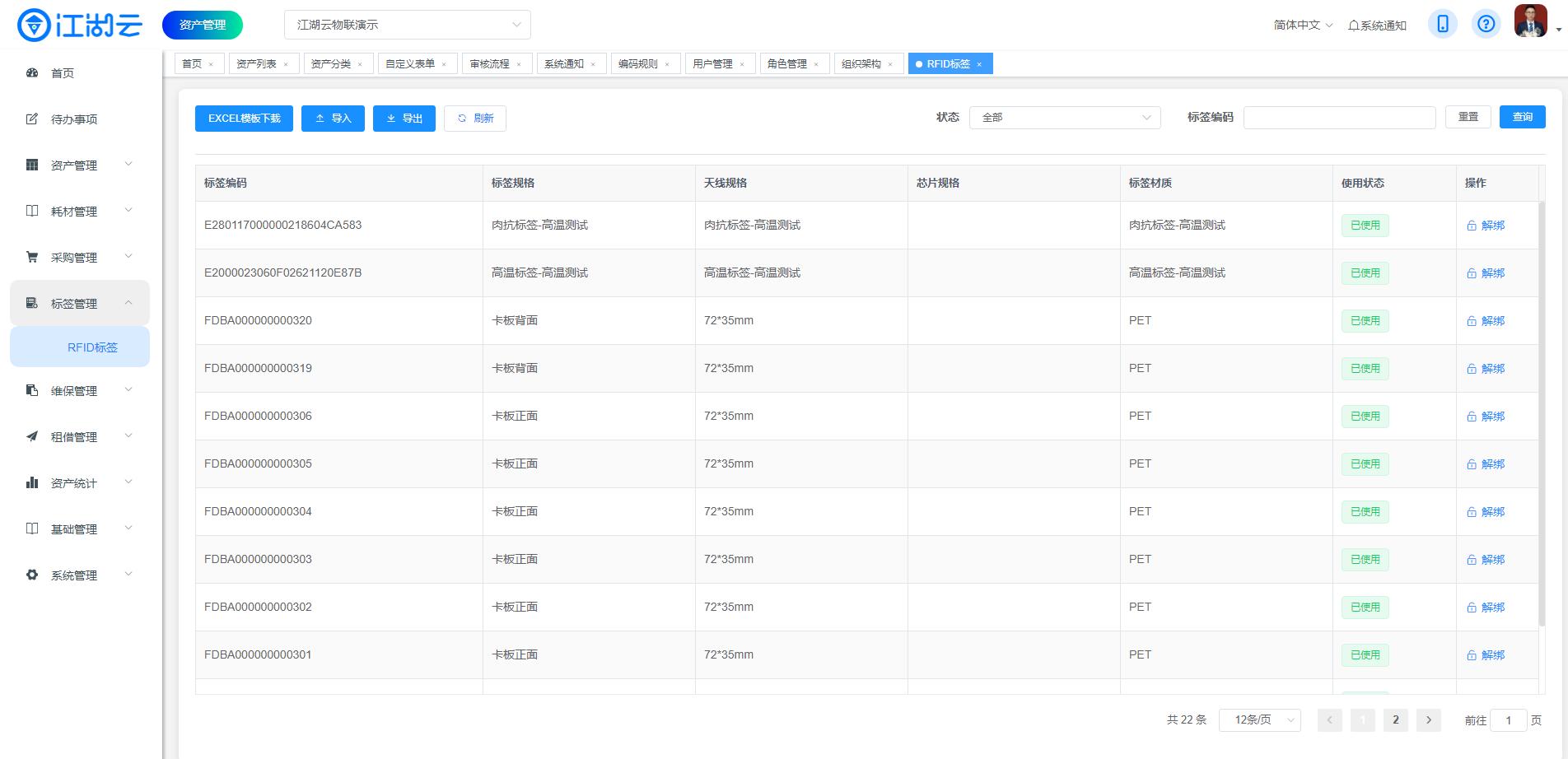This screenshot has width=1568, height=759.
Task: Go to page 2 of results
Action: point(1395,720)
